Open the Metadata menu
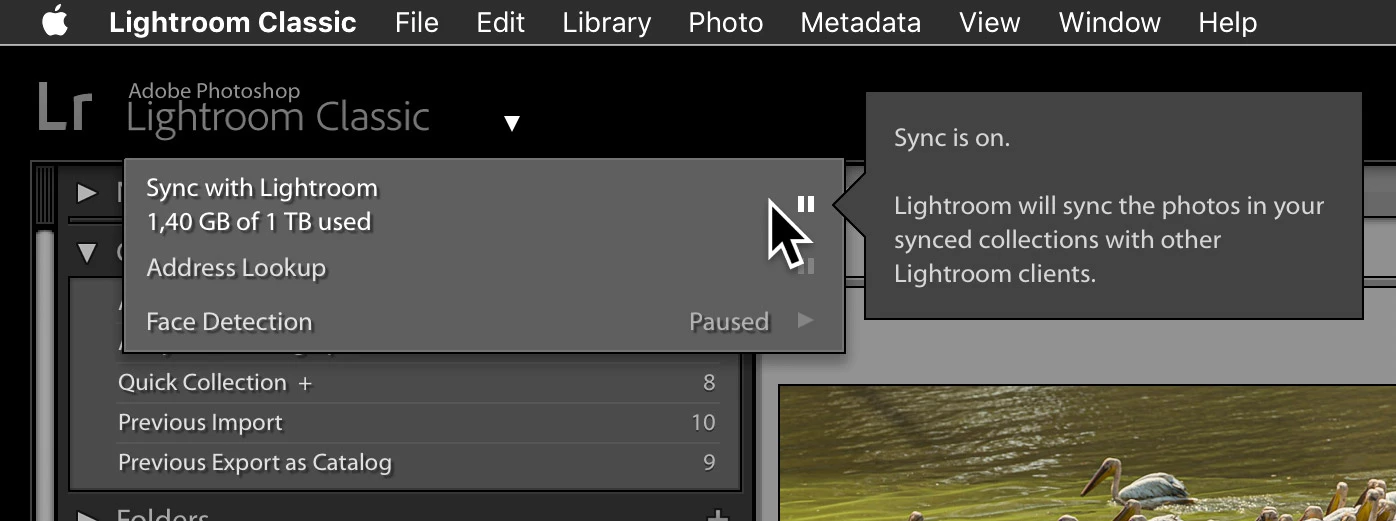Image resolution: width=1396 pixels, height=521 pixels. point(861,22)
